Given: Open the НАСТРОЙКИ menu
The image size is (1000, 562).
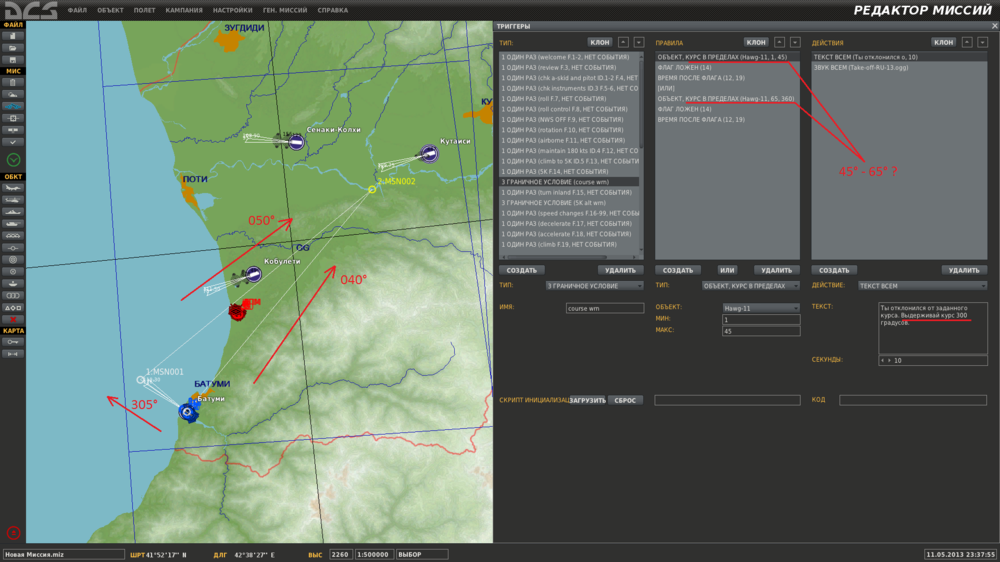Looking at the screenshot, I should 232,10.
